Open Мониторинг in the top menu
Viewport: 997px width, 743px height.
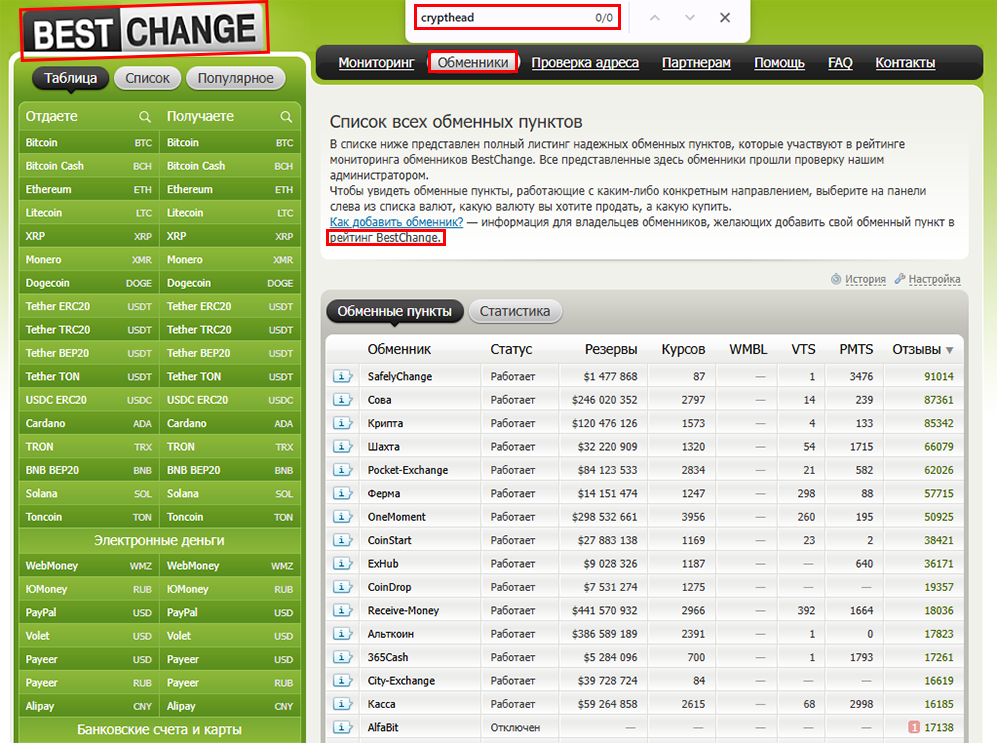tap(376, 63)
